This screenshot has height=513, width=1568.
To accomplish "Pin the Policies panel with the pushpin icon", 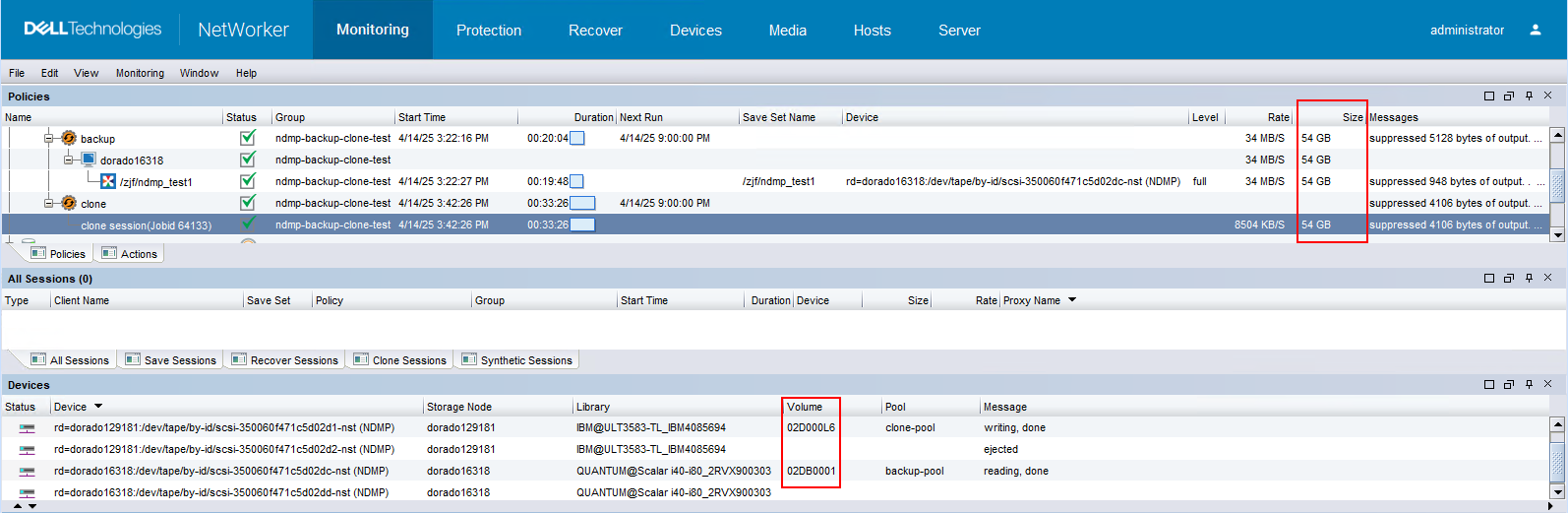I will (1529, 96).
